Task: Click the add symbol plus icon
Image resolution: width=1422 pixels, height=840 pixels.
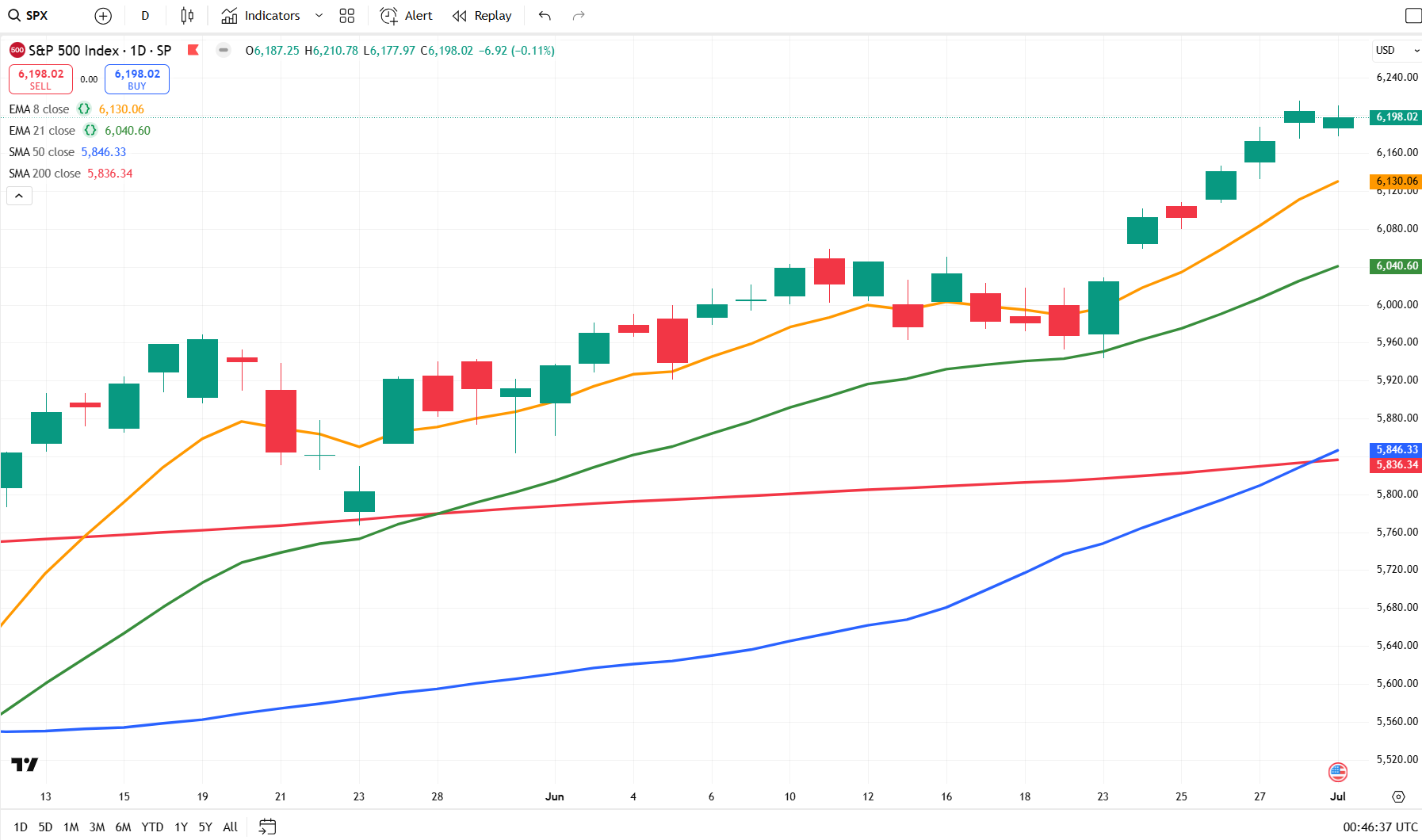Action: (x=103, y=16)
